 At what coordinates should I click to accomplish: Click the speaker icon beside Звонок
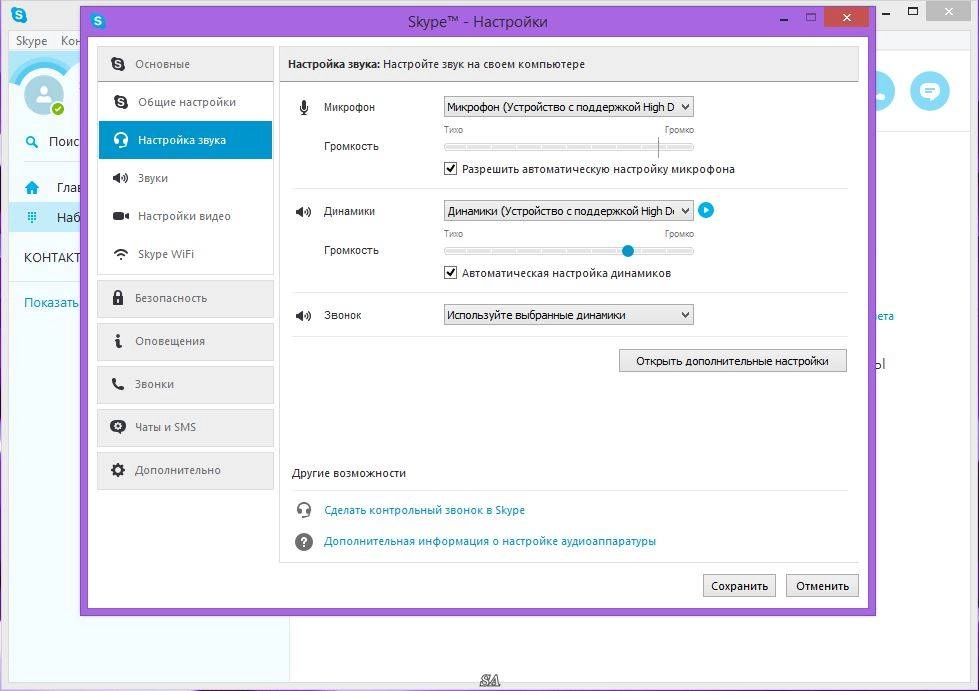pos(303,316)
